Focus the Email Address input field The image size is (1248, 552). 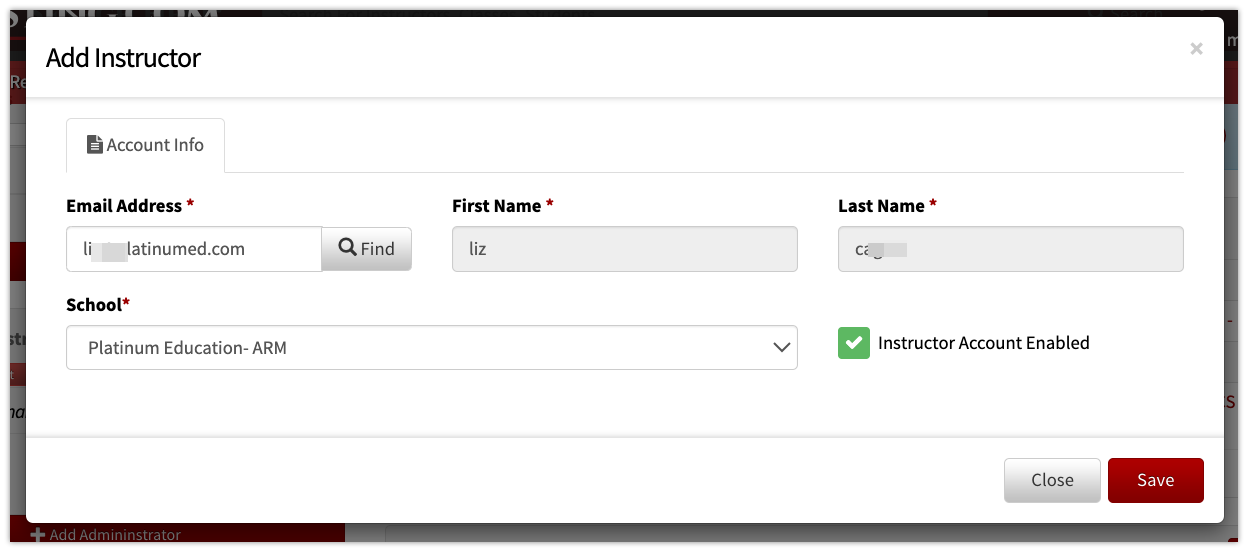(194, 249)
